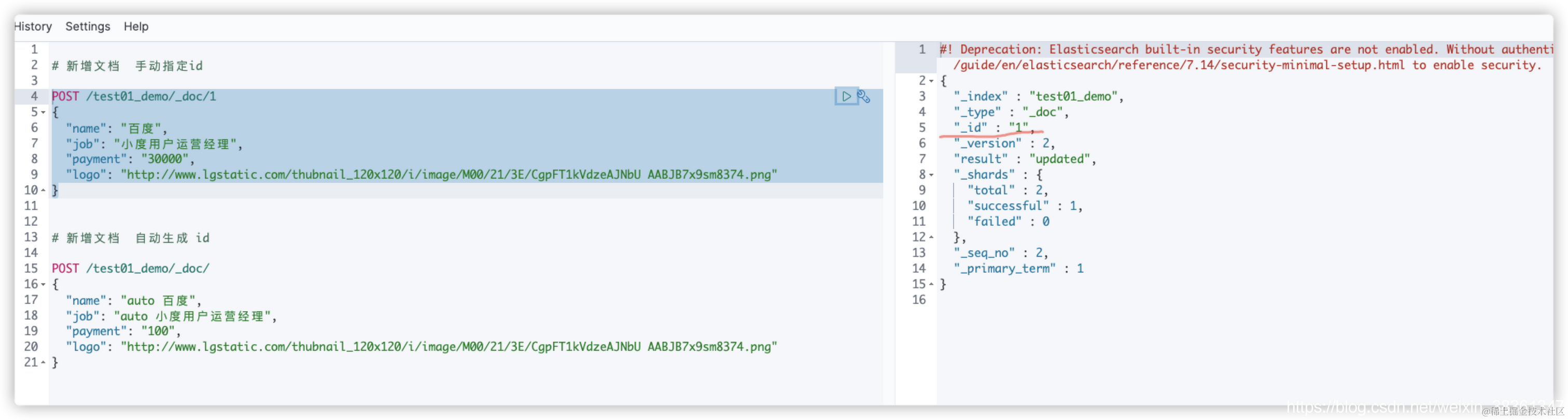Toggle fold arrow at response line 15
The height and width of the screenshot is (420, 1568).
tap(931, 284)
